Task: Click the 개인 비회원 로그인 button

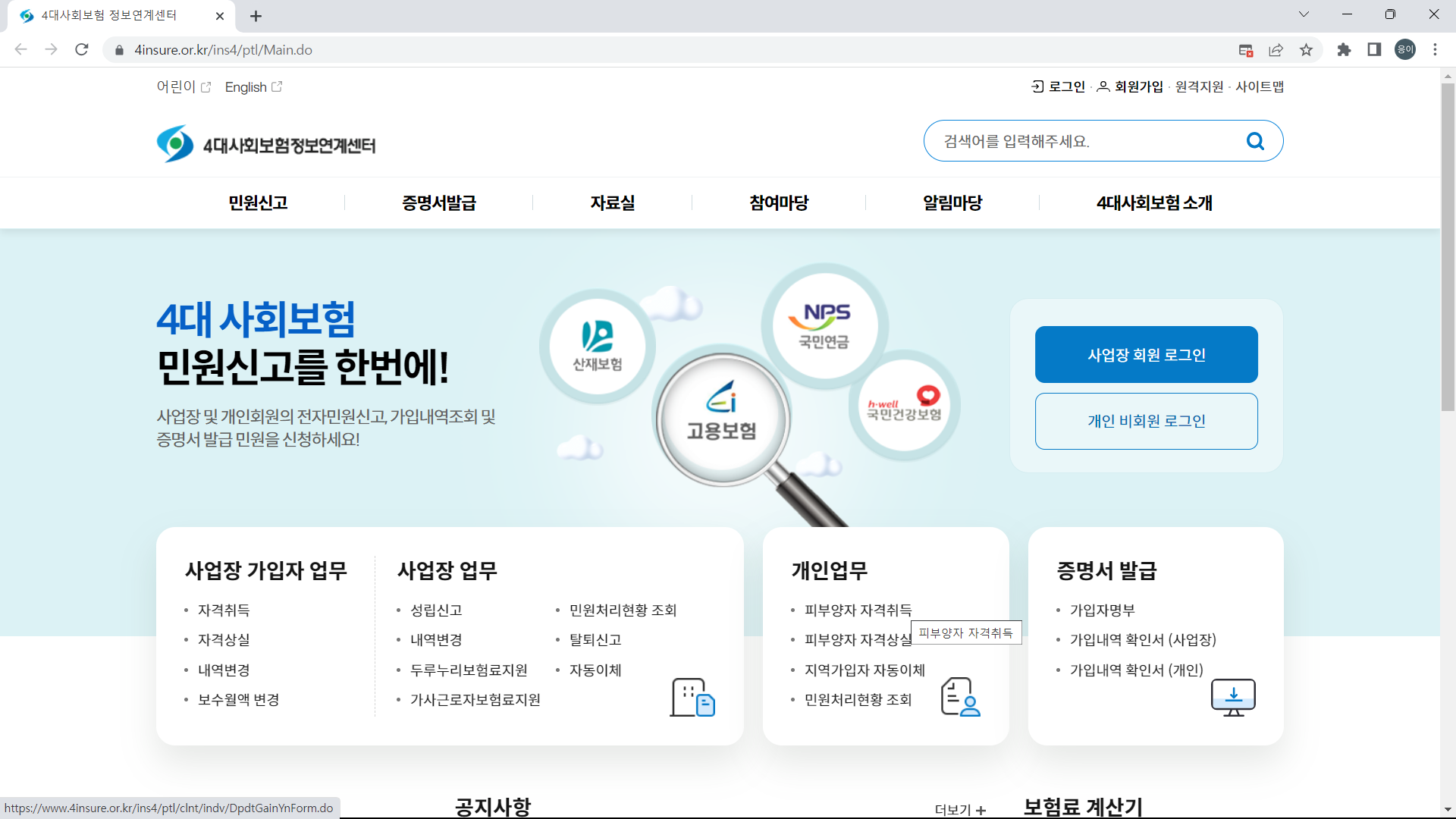Action: click(1146, 422)
